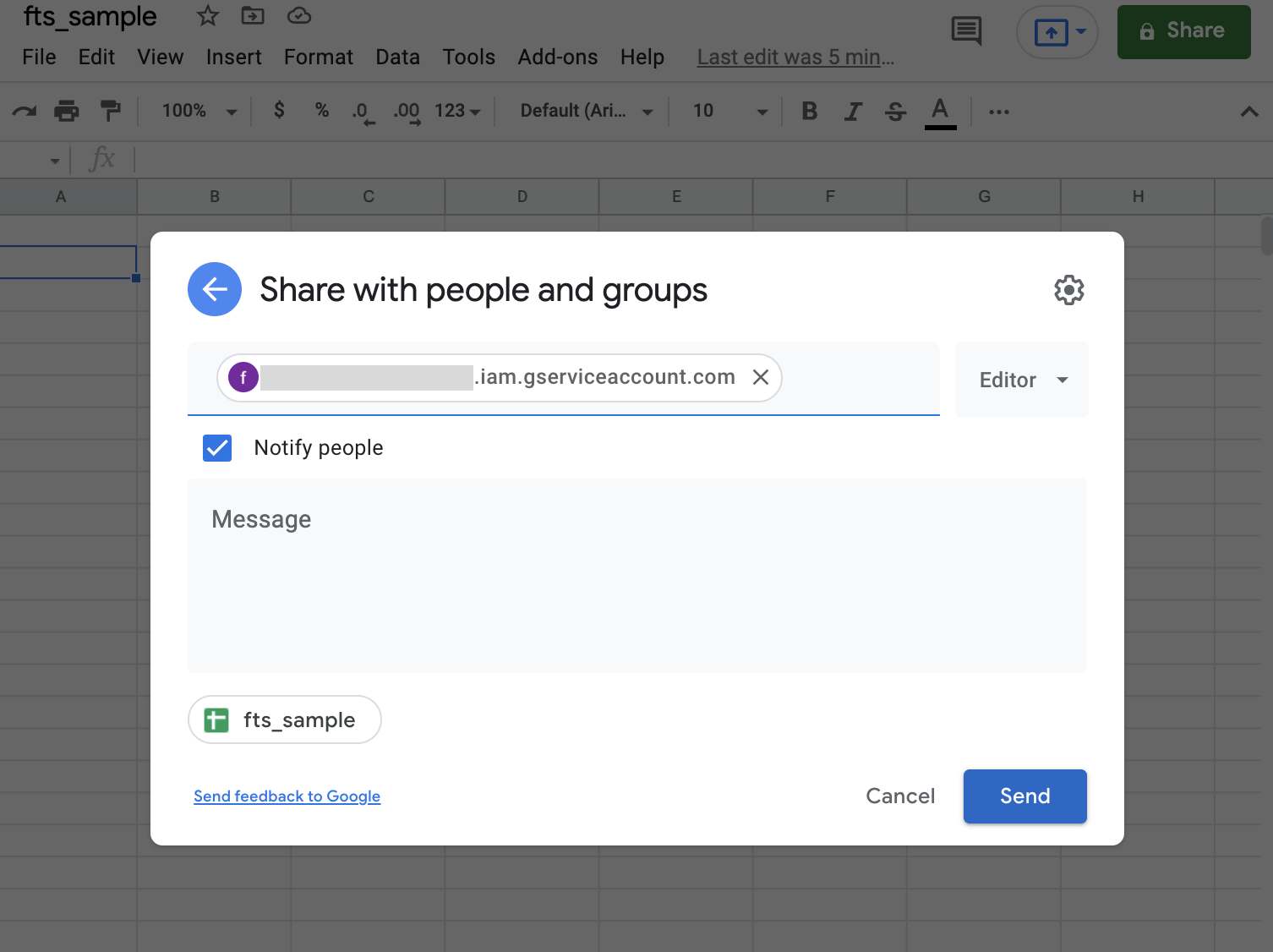Open the Editor role dropdown
The width and height of the screenshot is (1273, 952).
(1022, 380)
